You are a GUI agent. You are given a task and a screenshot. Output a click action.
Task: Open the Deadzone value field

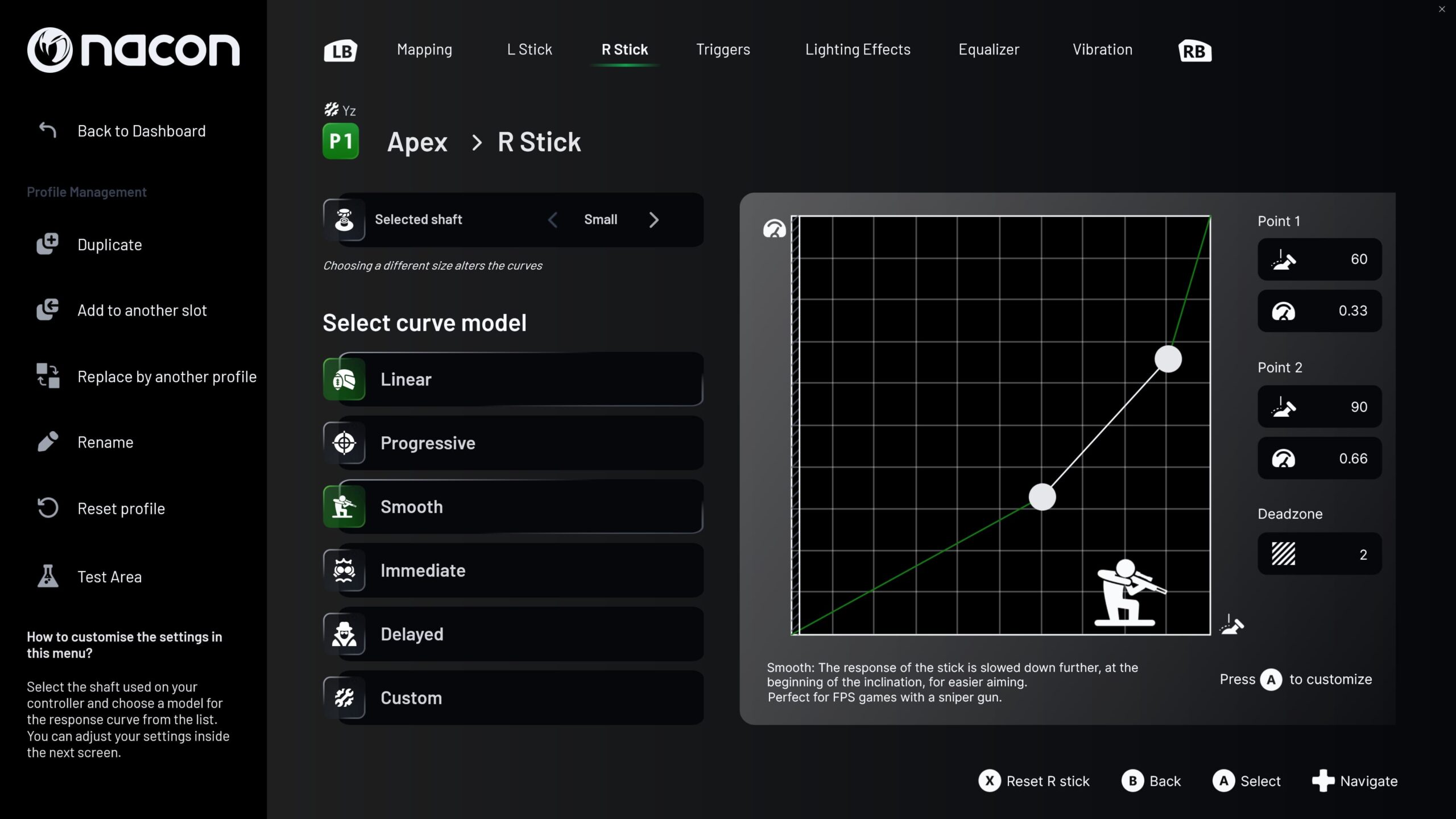[x=1319, y=554]
